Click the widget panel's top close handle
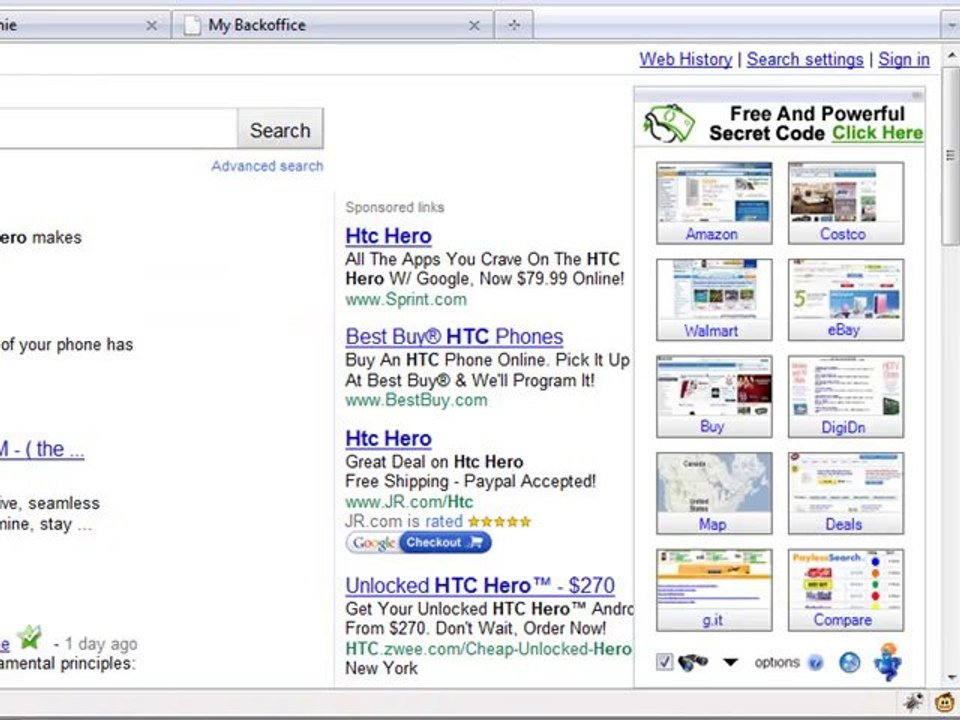 [917, 95]
